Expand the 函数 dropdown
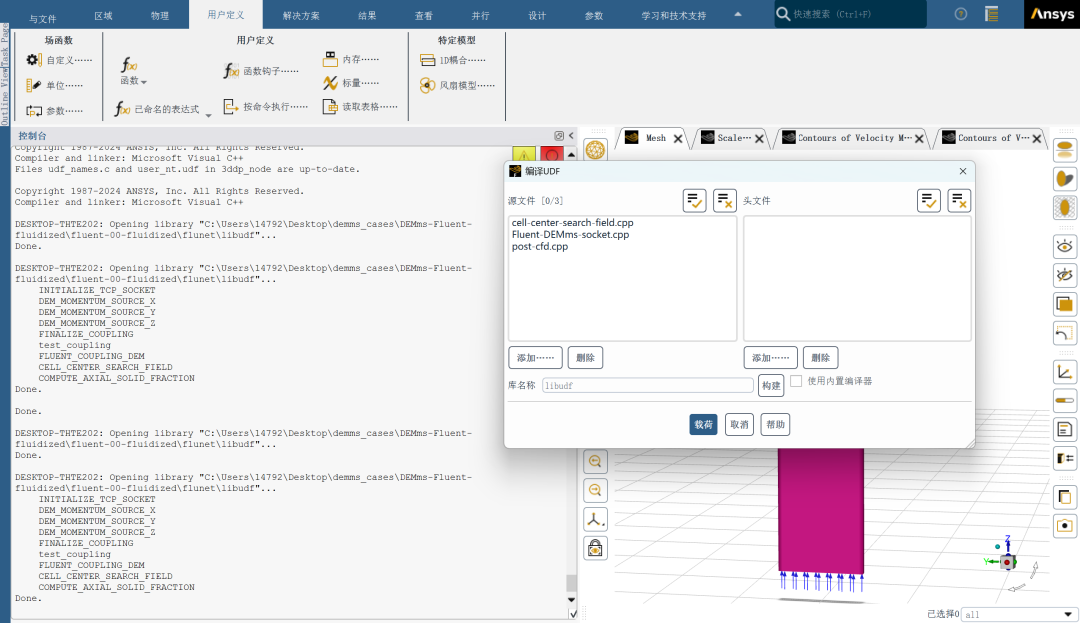Screen dimensions: 1080x623 [x=134, y=81]
